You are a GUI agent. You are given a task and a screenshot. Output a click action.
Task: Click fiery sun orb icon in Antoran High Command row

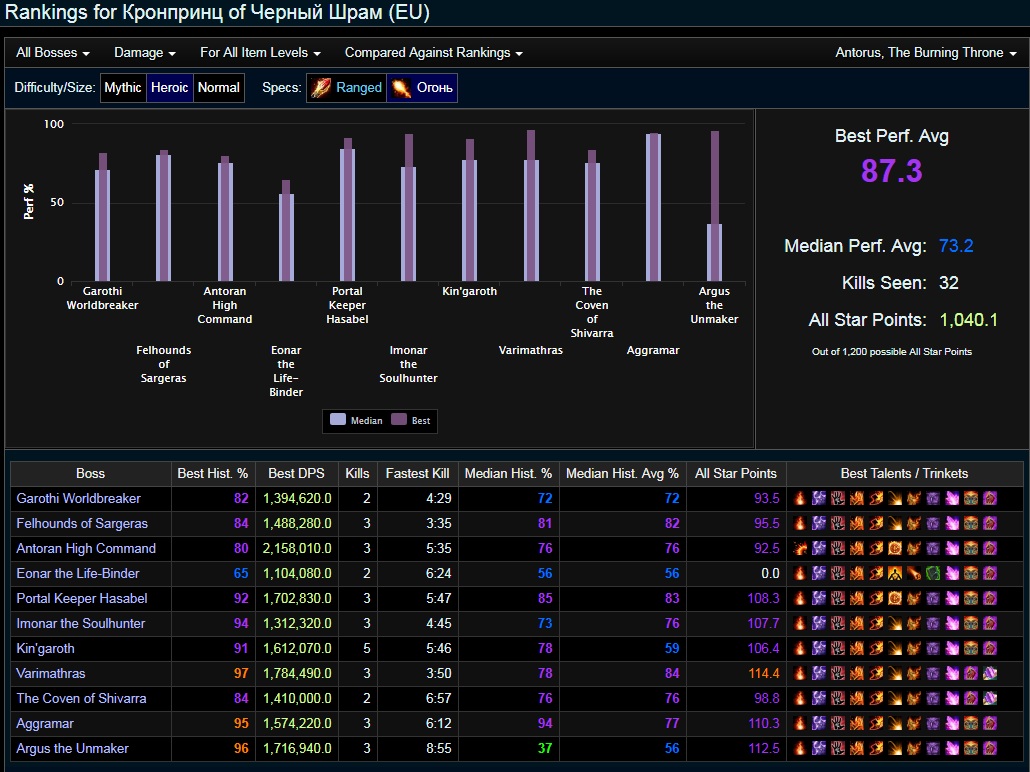pyautogui.click(x=895, y=549)
